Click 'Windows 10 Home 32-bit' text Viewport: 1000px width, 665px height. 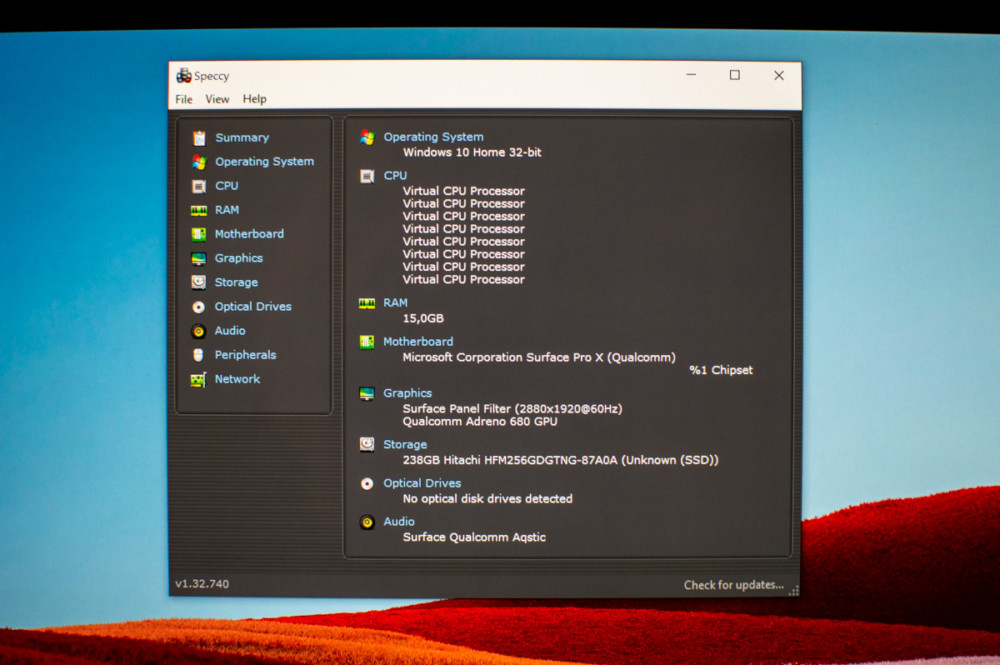[x=472, y=153]
